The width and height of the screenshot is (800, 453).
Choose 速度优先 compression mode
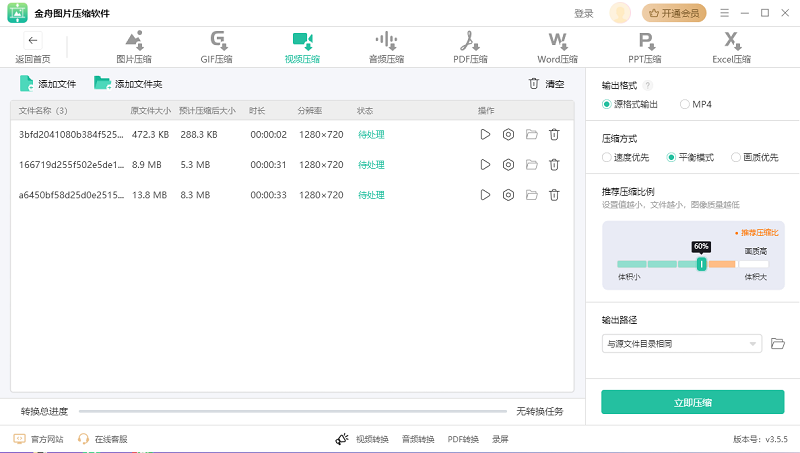pyautogui.click(x=607, y=157)
